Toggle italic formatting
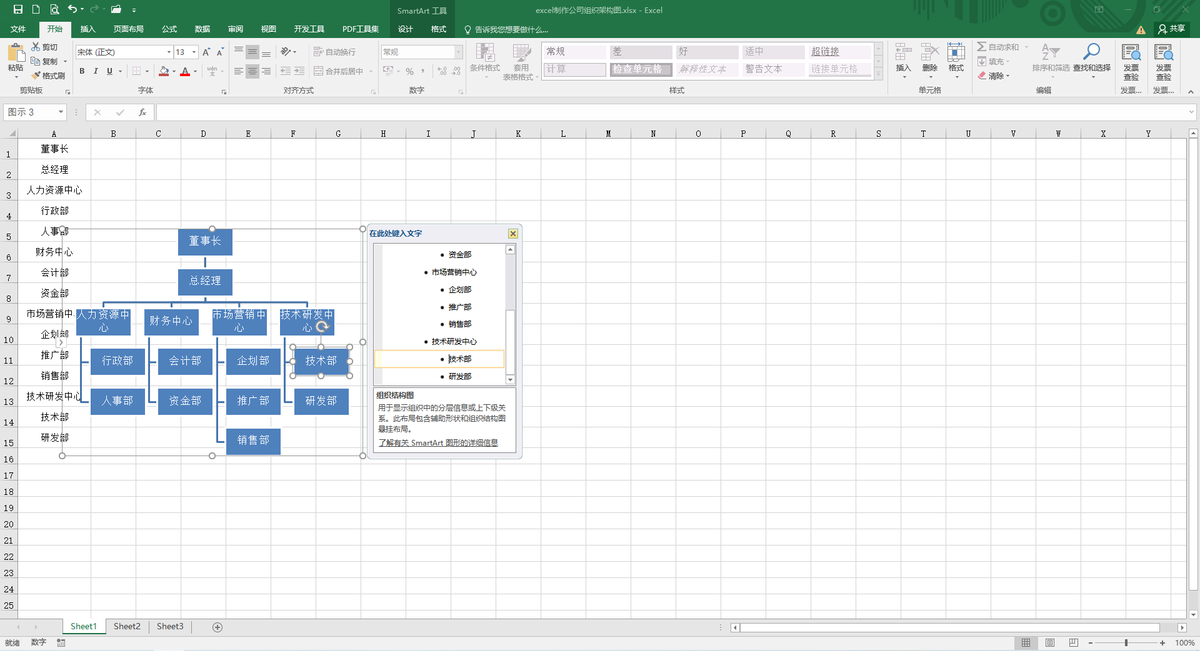1200x651 pixels. [96, 71]
